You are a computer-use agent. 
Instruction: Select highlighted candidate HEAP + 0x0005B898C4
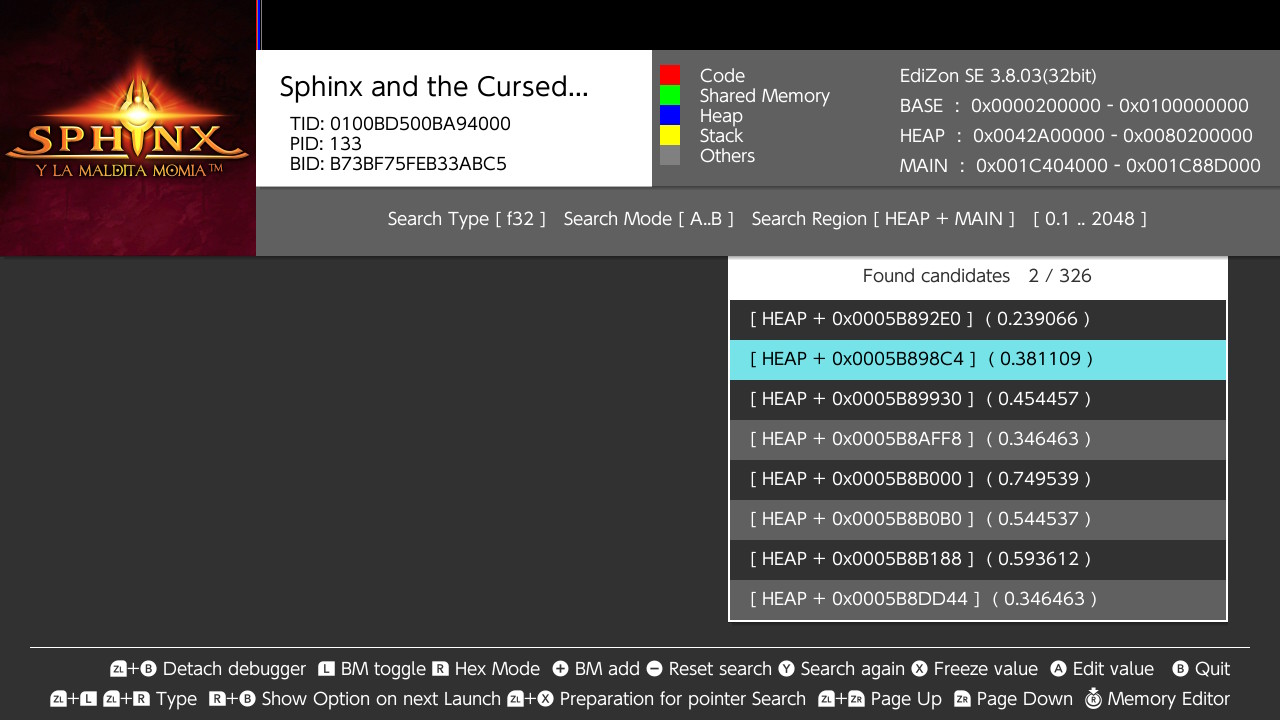[x=978, y=359]
